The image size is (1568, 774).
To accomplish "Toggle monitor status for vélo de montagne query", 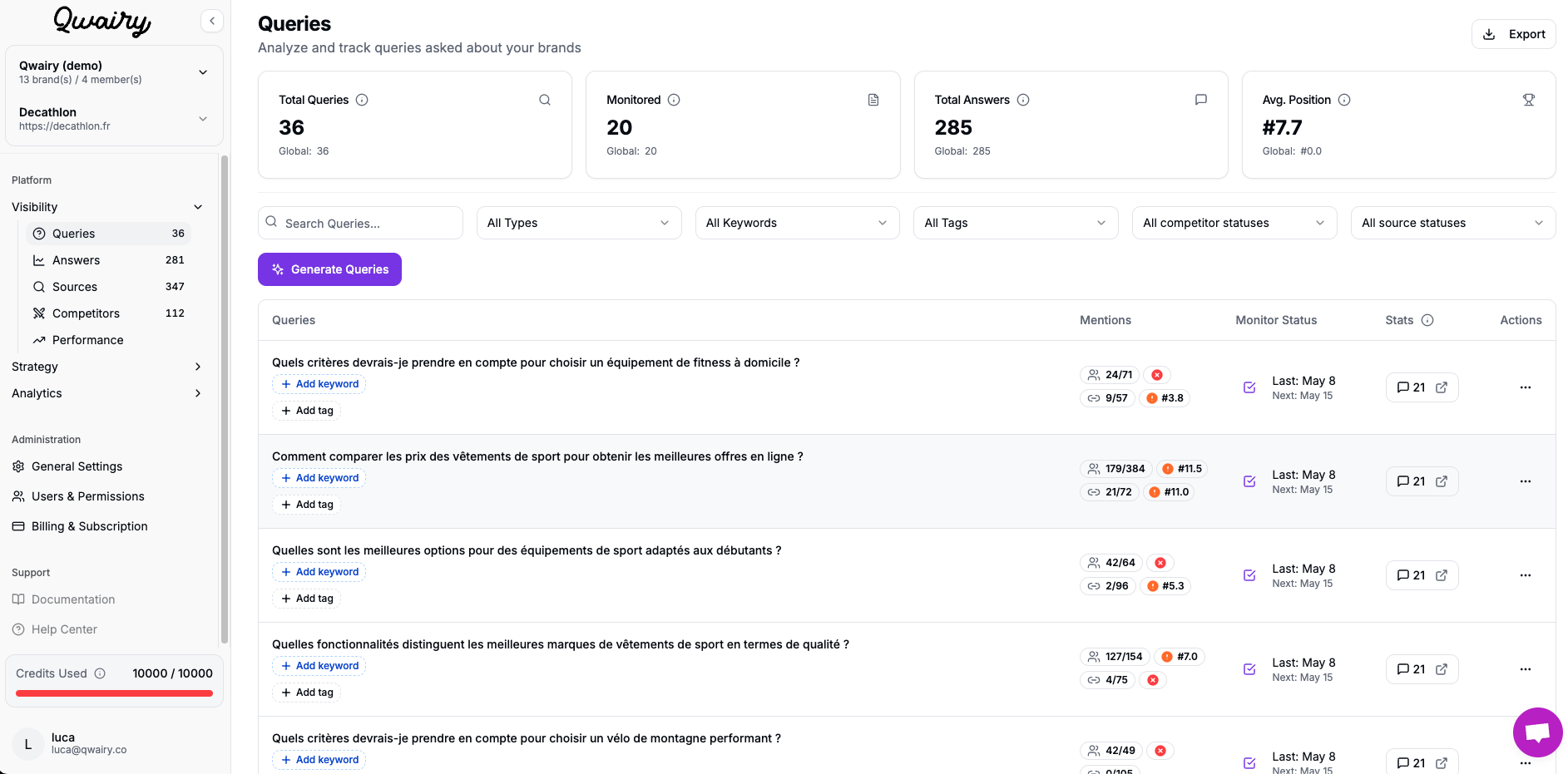I will pyautogui.click(x=1249, y=763).
